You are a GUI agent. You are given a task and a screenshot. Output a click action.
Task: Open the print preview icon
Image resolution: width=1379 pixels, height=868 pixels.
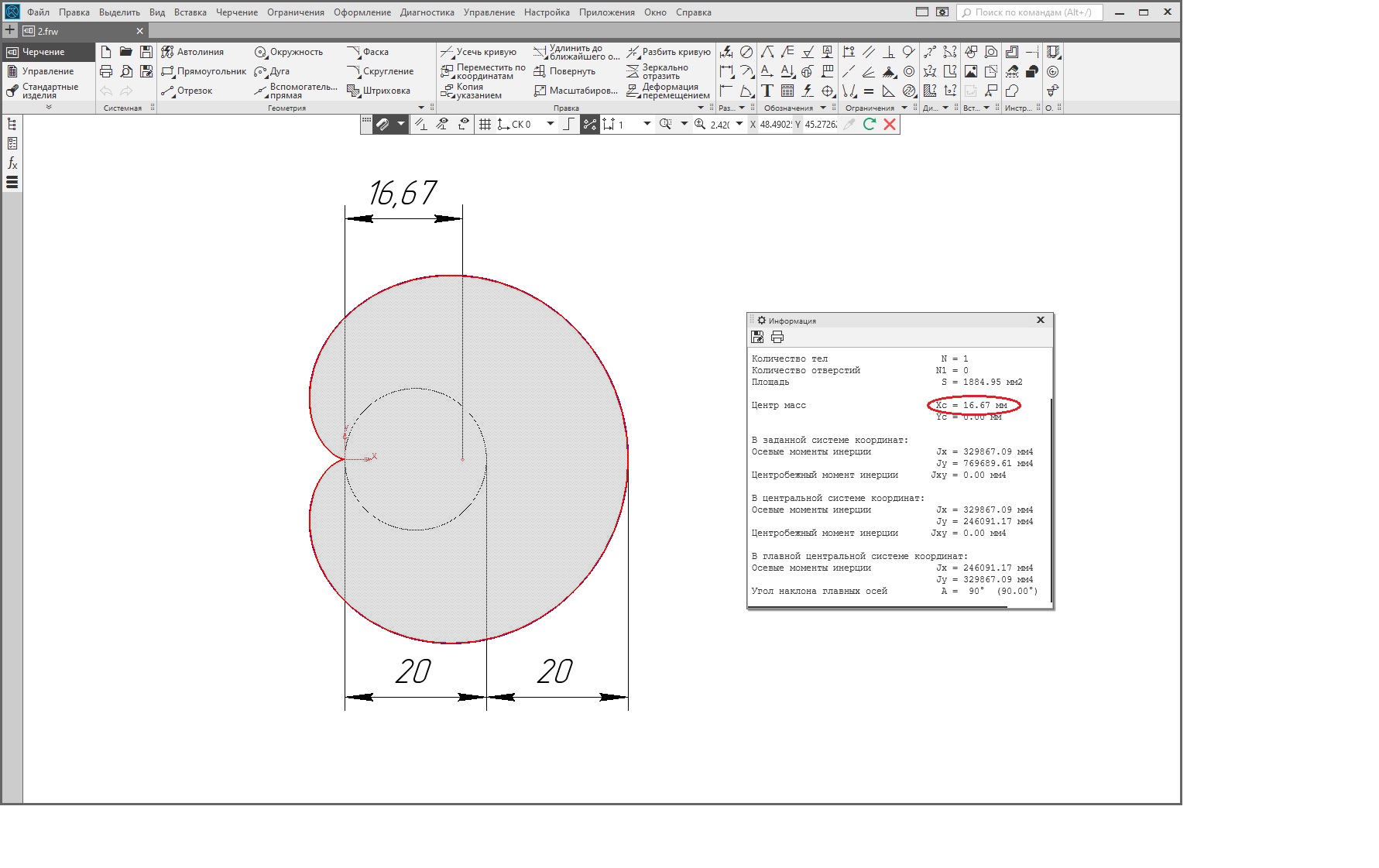(x=126, y=71)
